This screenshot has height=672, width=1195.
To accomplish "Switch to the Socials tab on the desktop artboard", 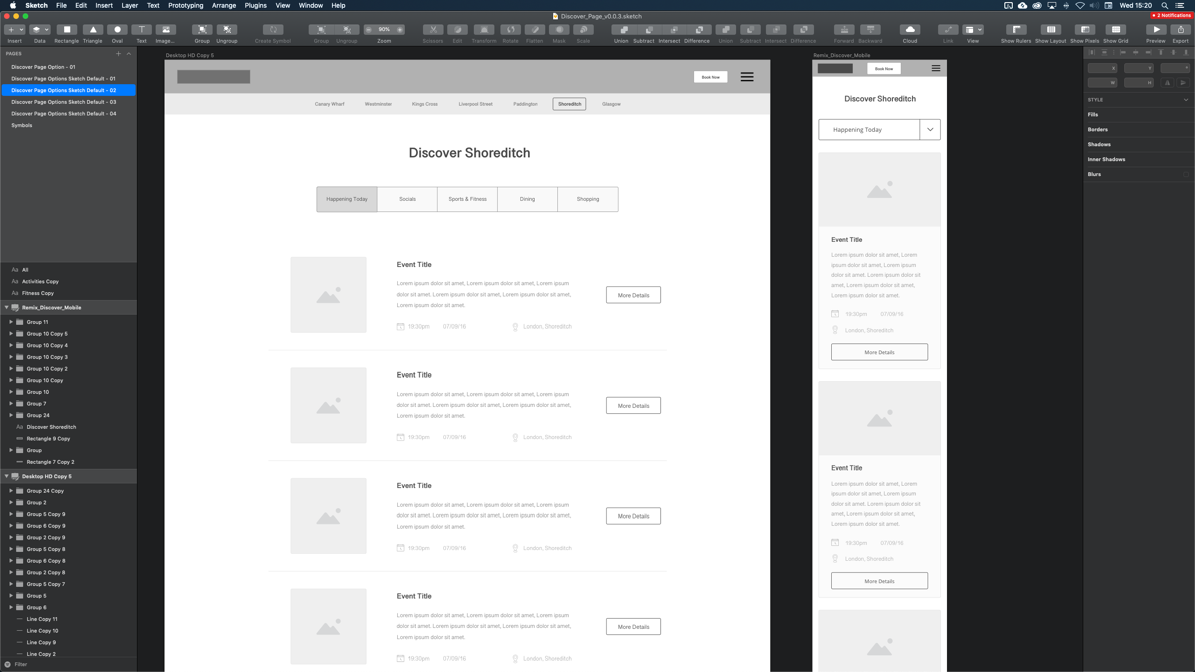I will 407,199.
